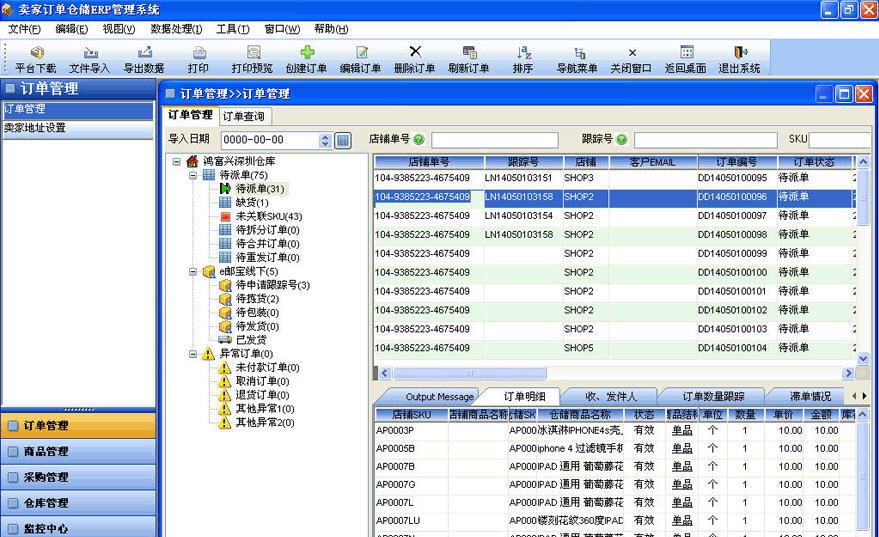
Task: Switch to the 订单查询 tab
Action: (x=244, y=116)
